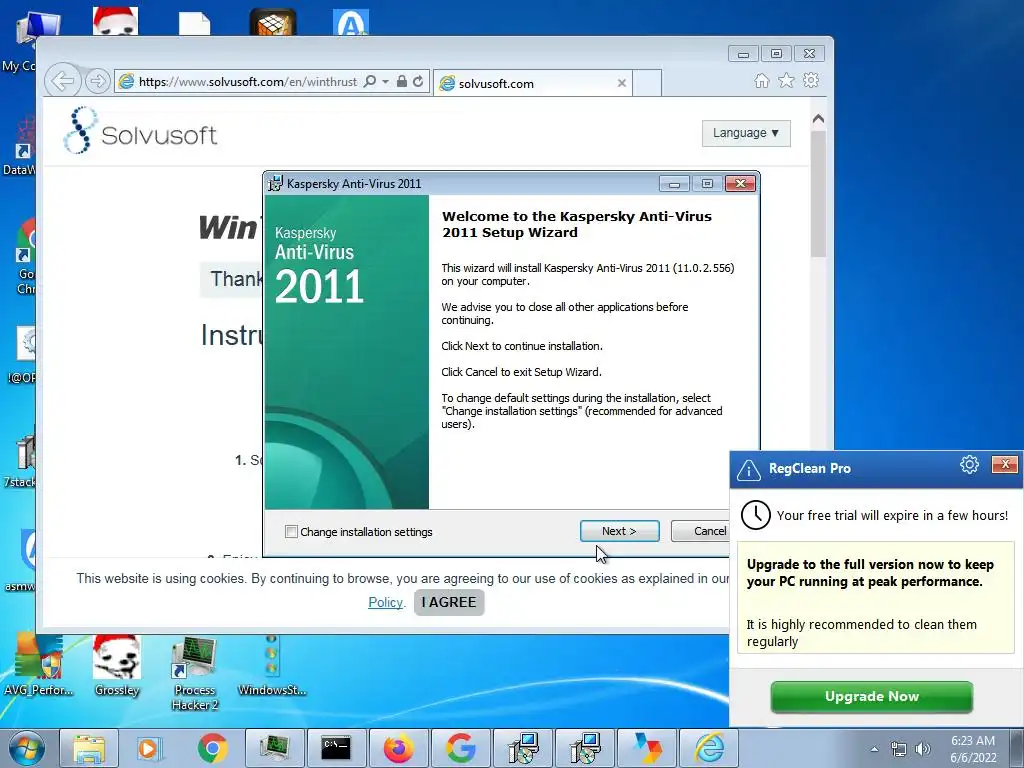The height and width of the screenshot is (768, 1024).
Task: Click the address bar search magnifier
Action: pyautogui.click(x=370, y=81)
